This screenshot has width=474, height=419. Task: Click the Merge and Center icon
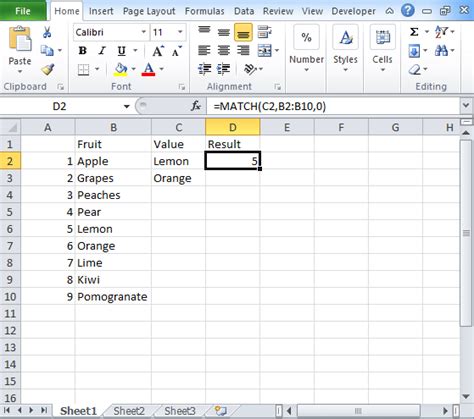tap(265, 51)
